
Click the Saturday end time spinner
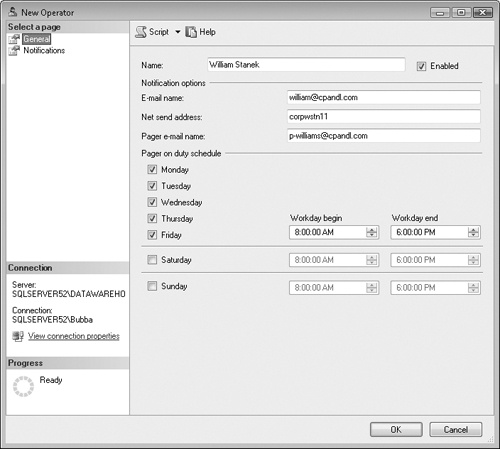[x=473, y=260]
